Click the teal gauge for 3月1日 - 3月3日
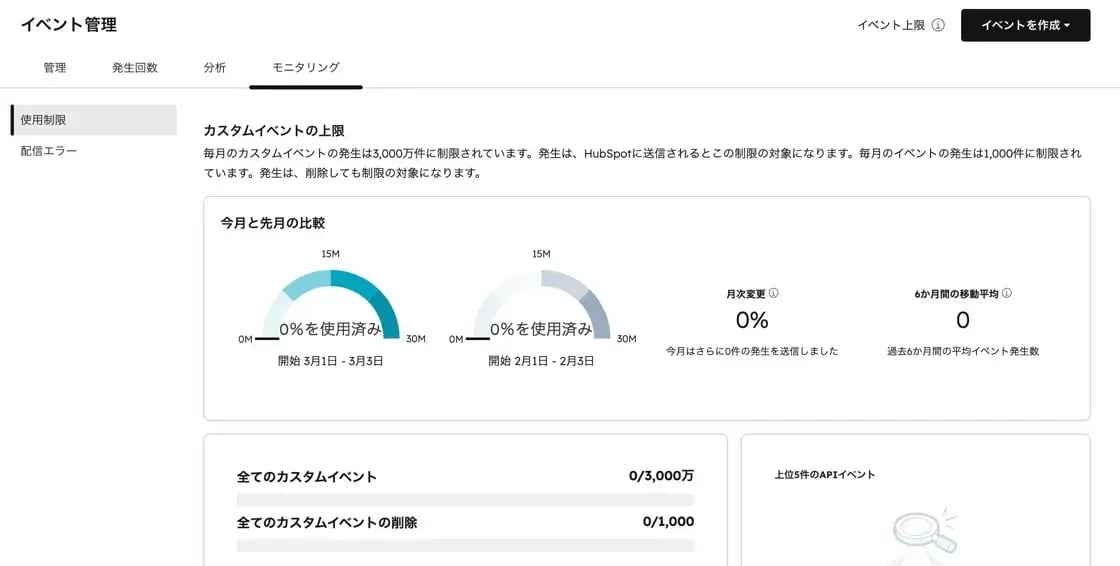 331,304
